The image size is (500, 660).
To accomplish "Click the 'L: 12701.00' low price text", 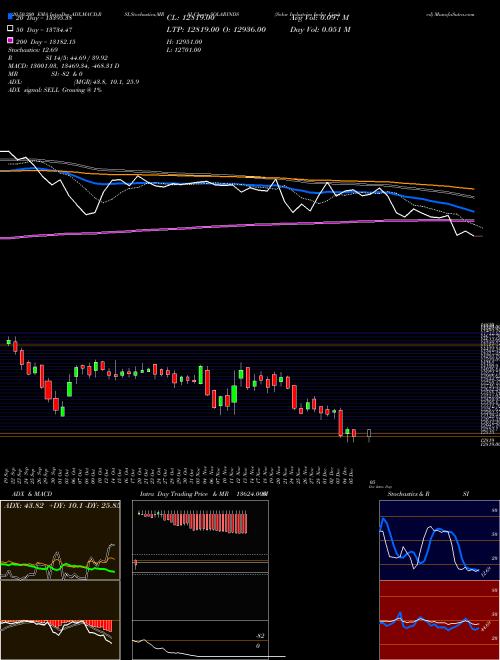I will point(184,50).
